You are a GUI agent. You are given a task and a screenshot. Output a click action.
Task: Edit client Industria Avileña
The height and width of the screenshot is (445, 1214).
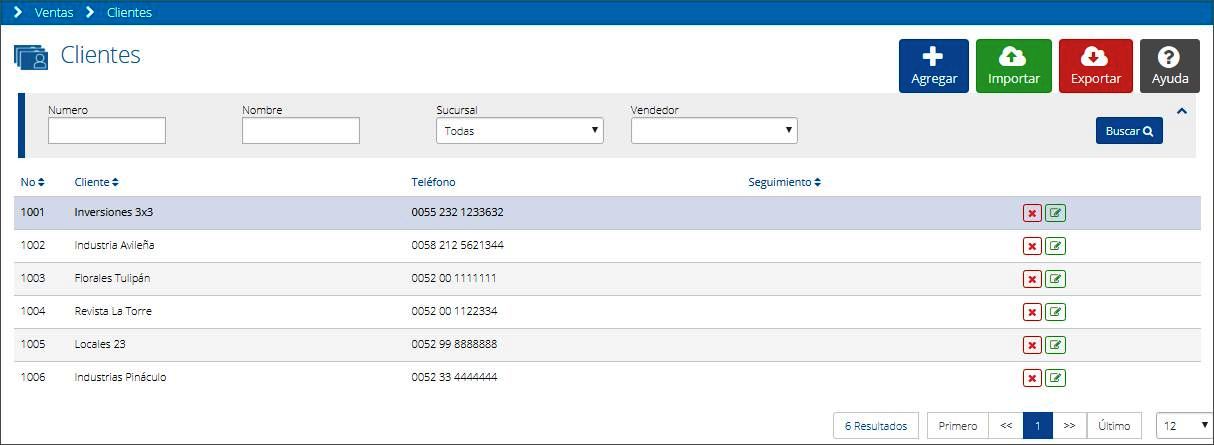[1055, 246]
